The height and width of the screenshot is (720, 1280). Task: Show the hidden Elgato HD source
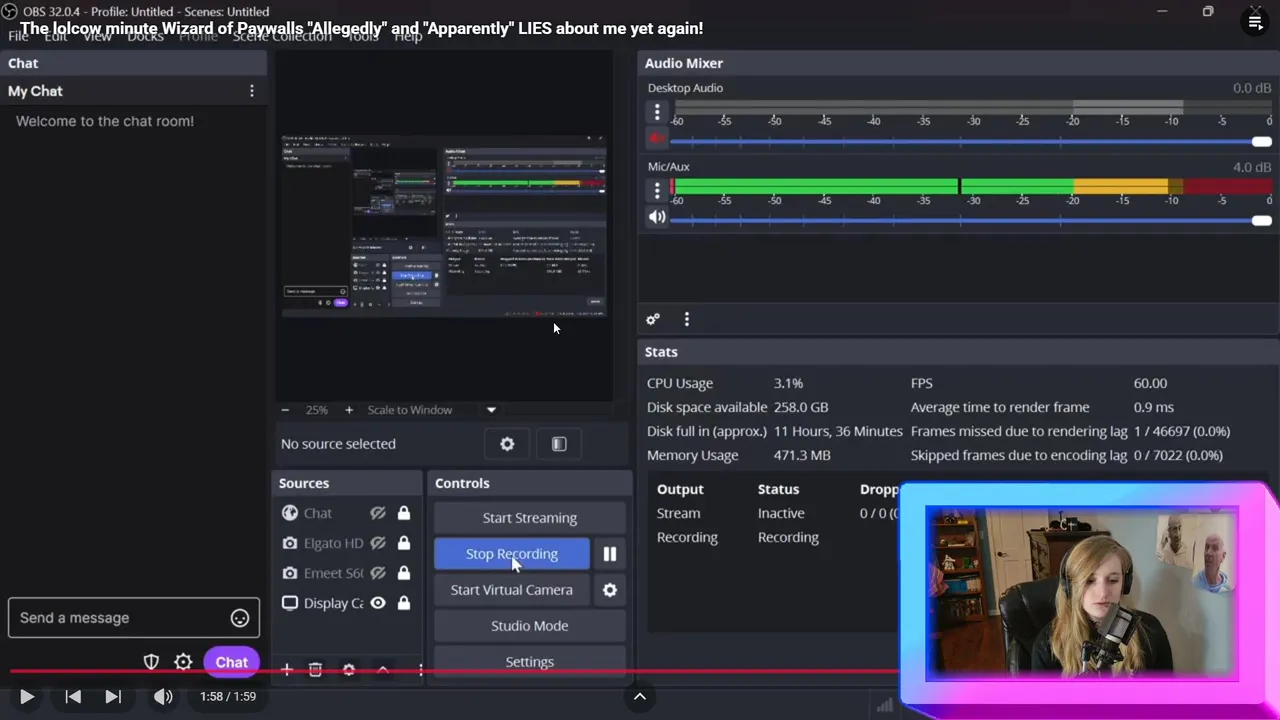click(378, 543)
